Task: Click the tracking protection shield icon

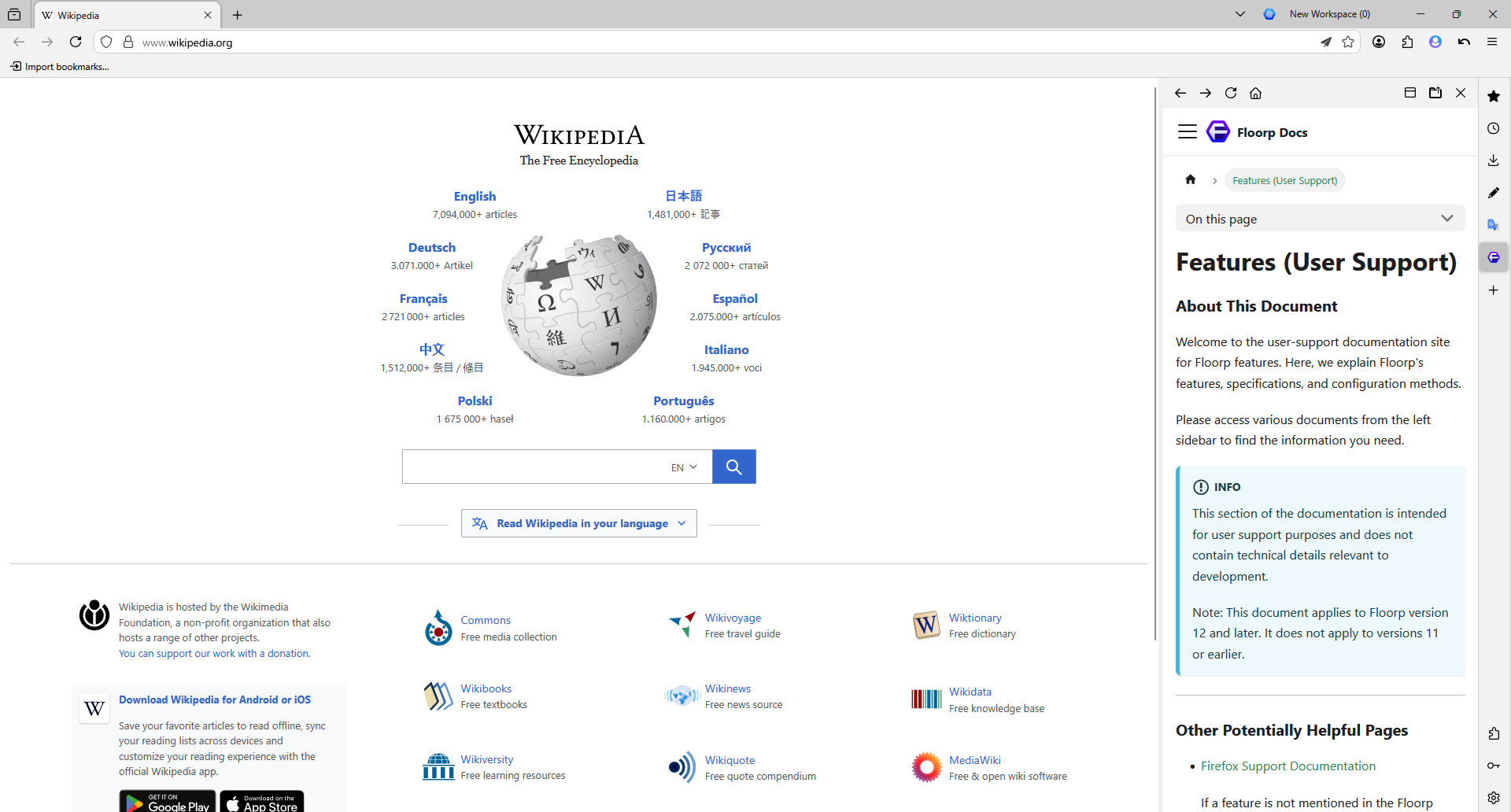Action: click(x=106, y=42)
